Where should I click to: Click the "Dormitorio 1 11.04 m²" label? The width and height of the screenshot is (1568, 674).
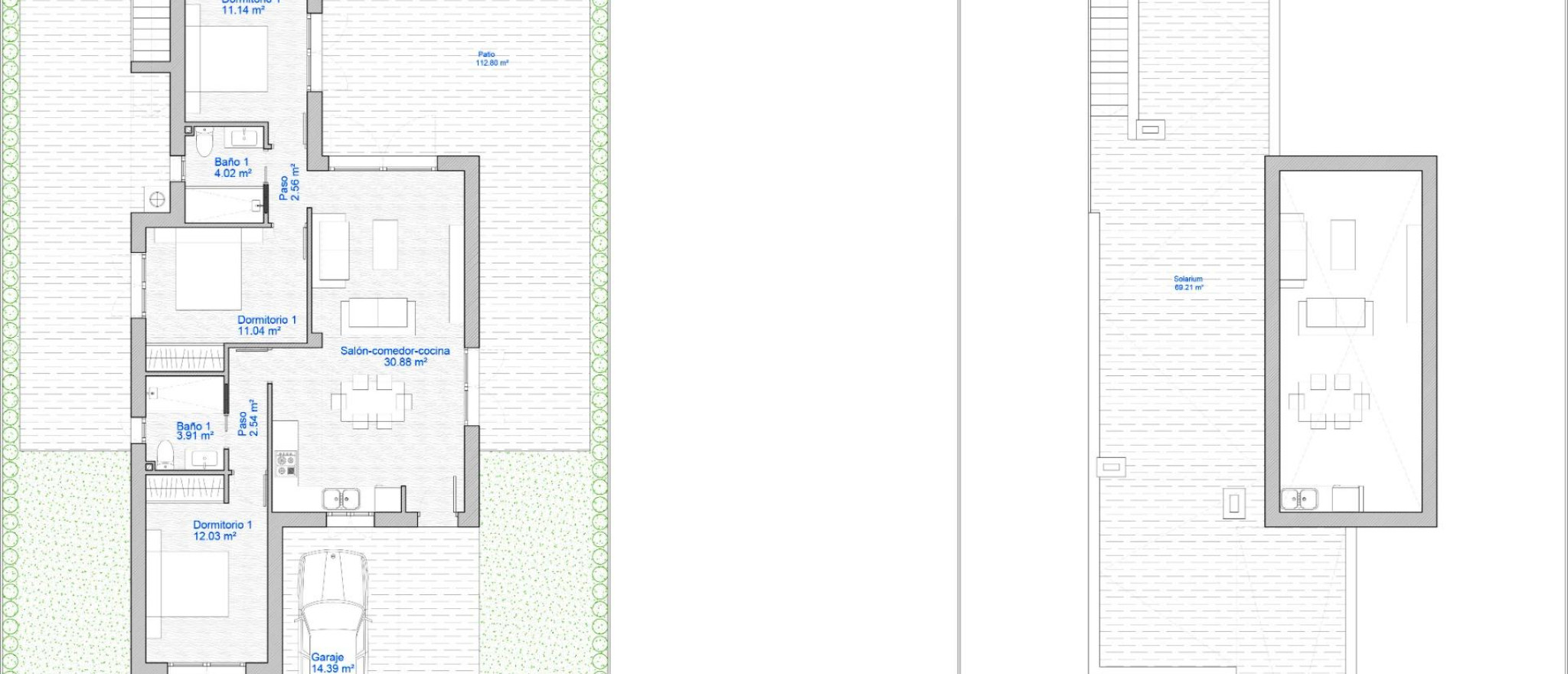266,325
